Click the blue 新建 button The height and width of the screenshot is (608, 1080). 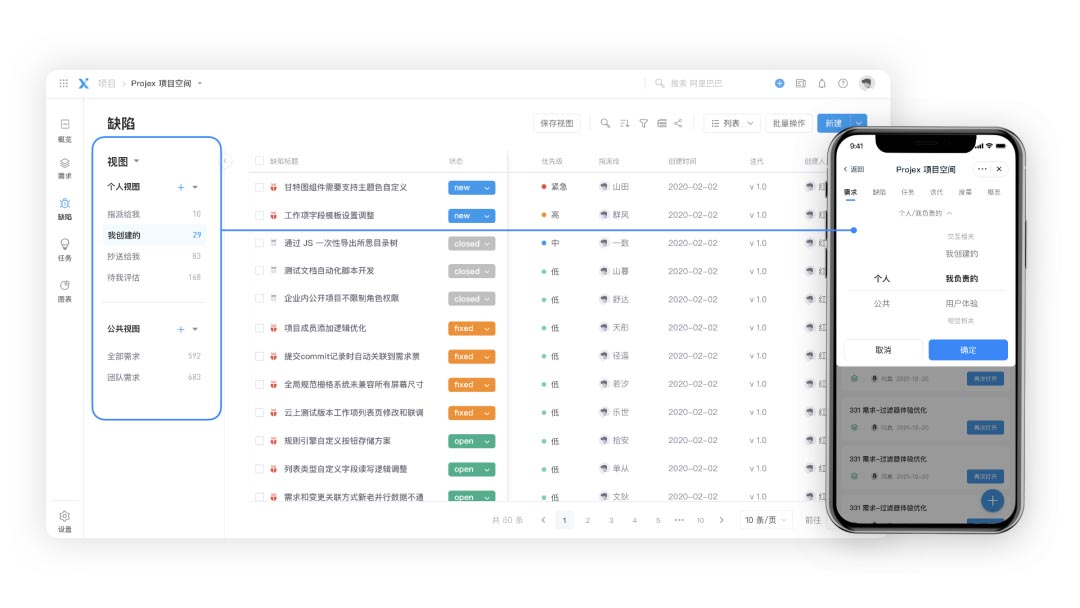tap(834, 123)
